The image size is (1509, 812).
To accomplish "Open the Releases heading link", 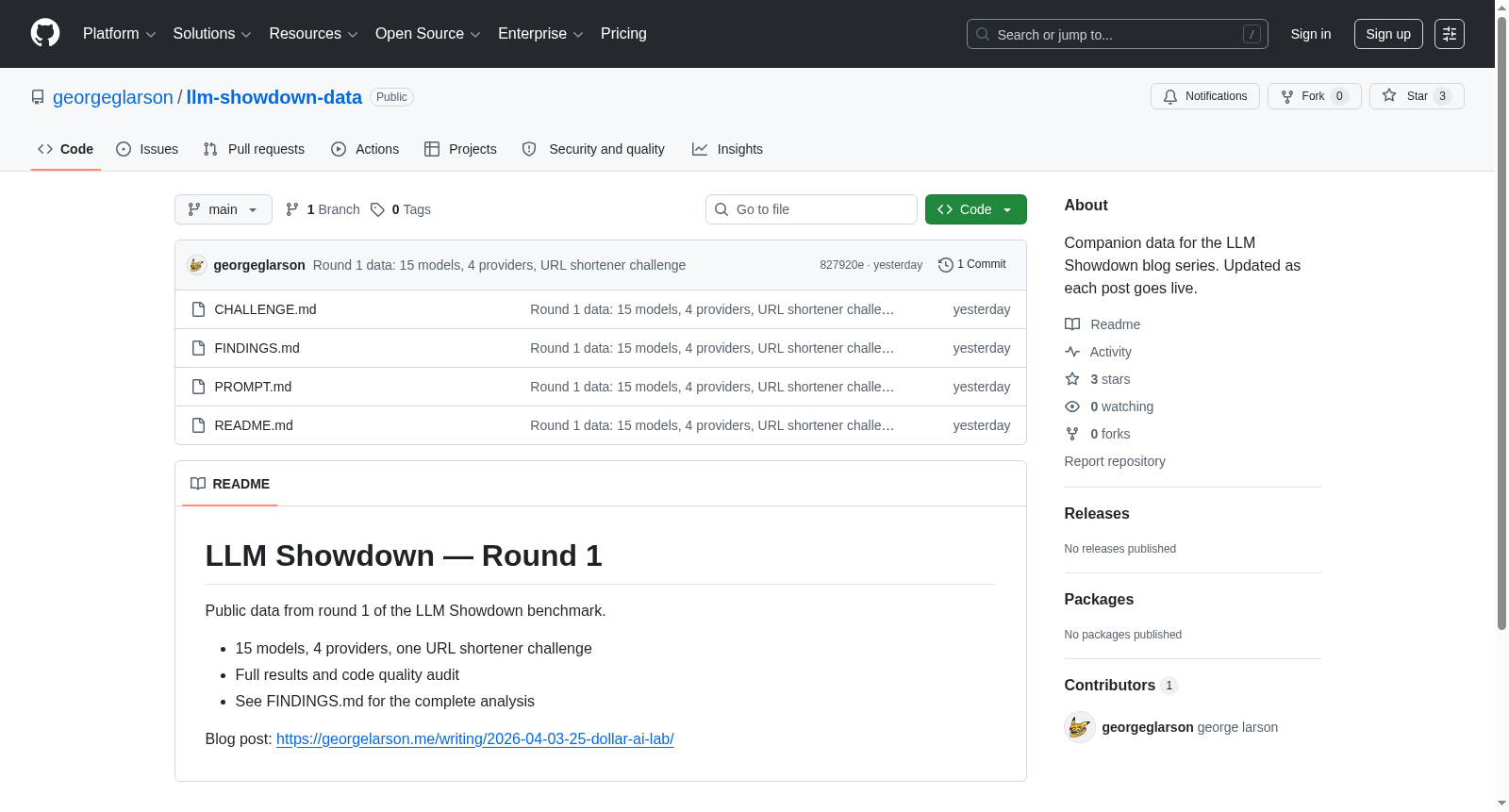I will click(x=1097, y=514).
